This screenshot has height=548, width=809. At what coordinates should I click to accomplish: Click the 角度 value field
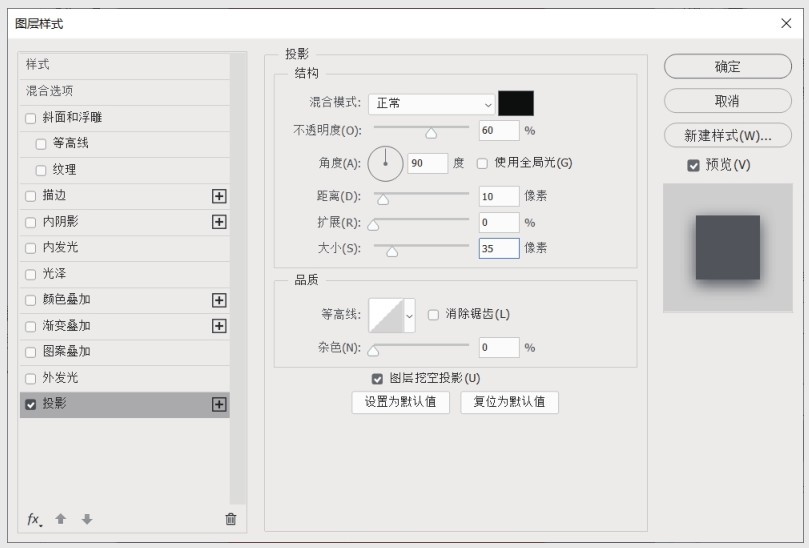pos(428,164)
